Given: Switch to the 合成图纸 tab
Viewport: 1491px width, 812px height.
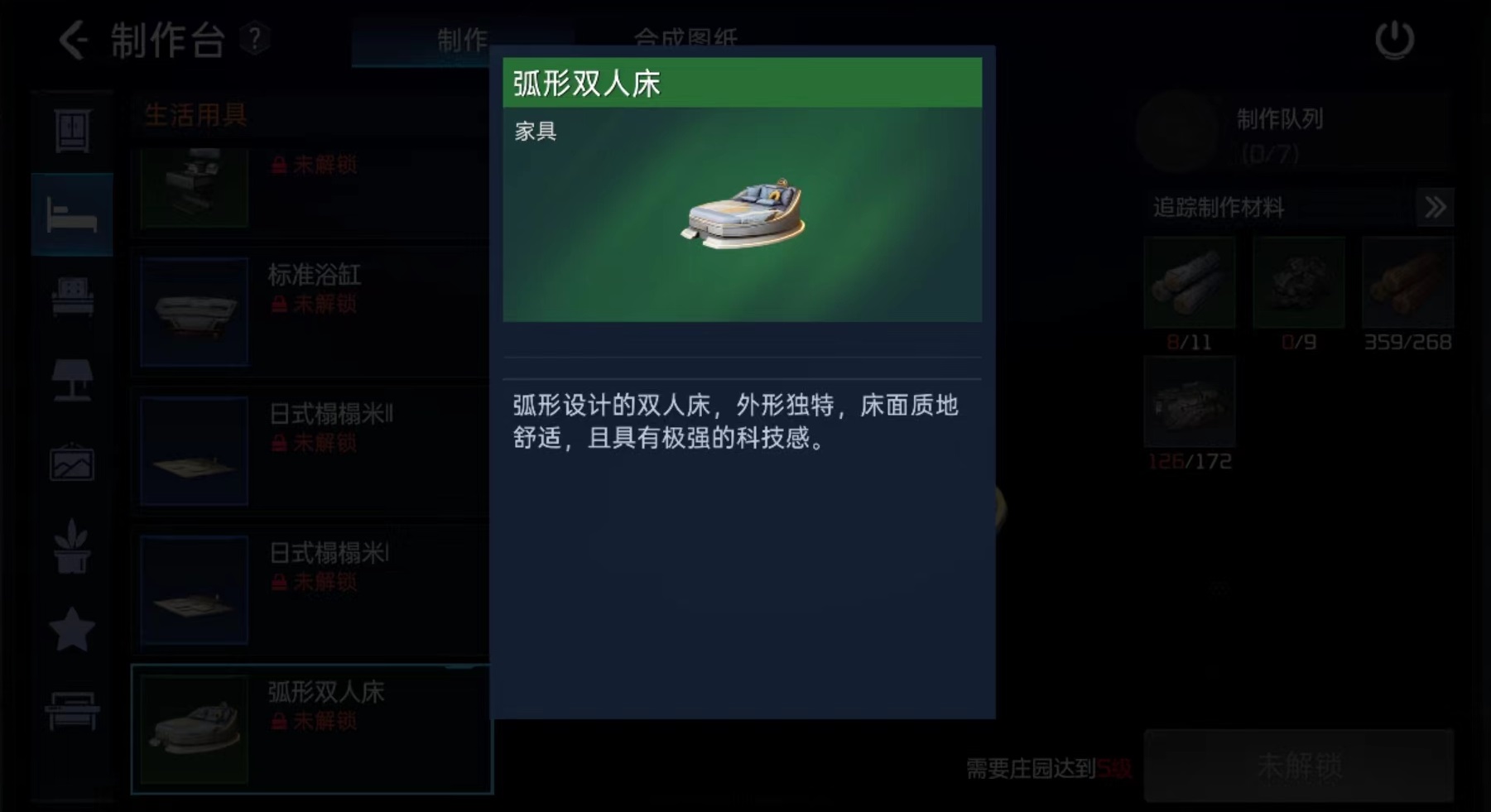Looking at the screenshot, I should [685, 38].
